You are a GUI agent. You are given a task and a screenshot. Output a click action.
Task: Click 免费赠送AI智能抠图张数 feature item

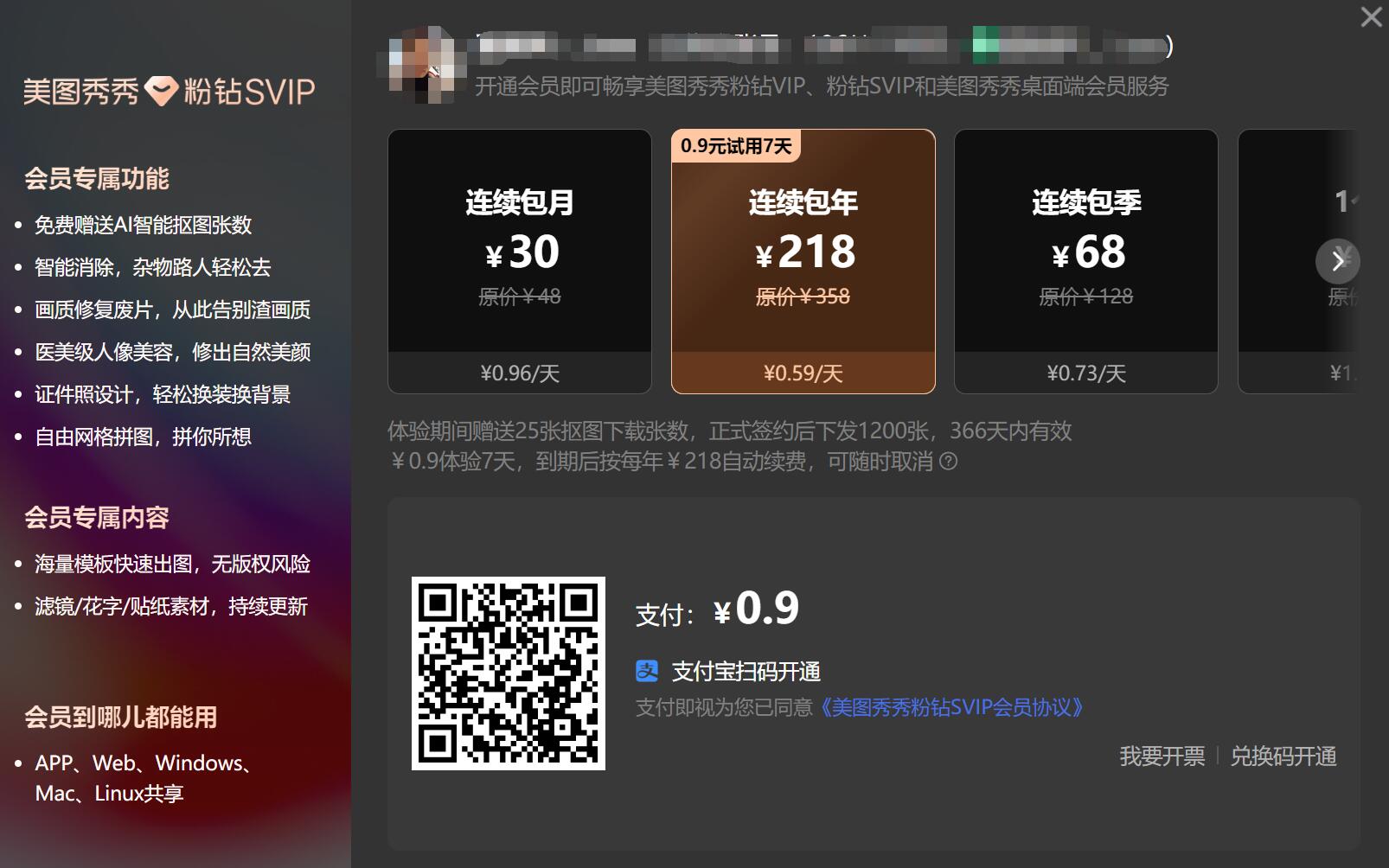pos(144,226)
